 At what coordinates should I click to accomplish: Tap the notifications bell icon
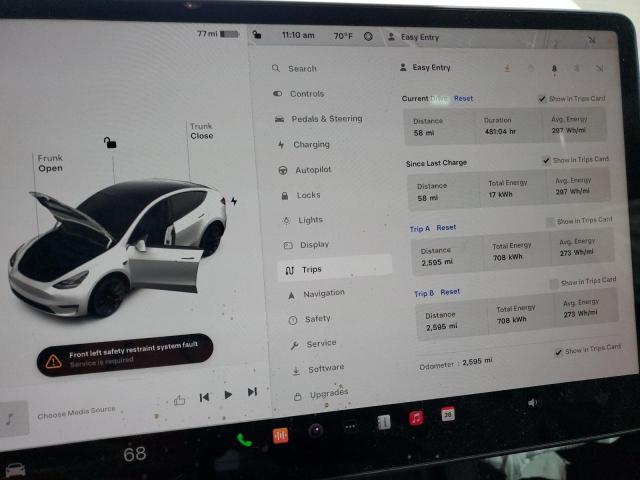pyautogui.click(x=554, y=69)
